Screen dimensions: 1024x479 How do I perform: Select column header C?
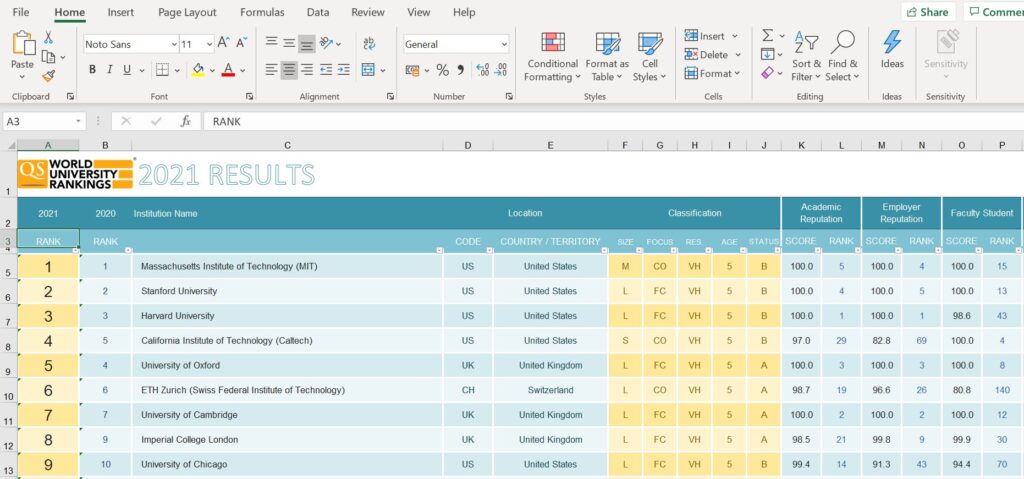(287, 145)
